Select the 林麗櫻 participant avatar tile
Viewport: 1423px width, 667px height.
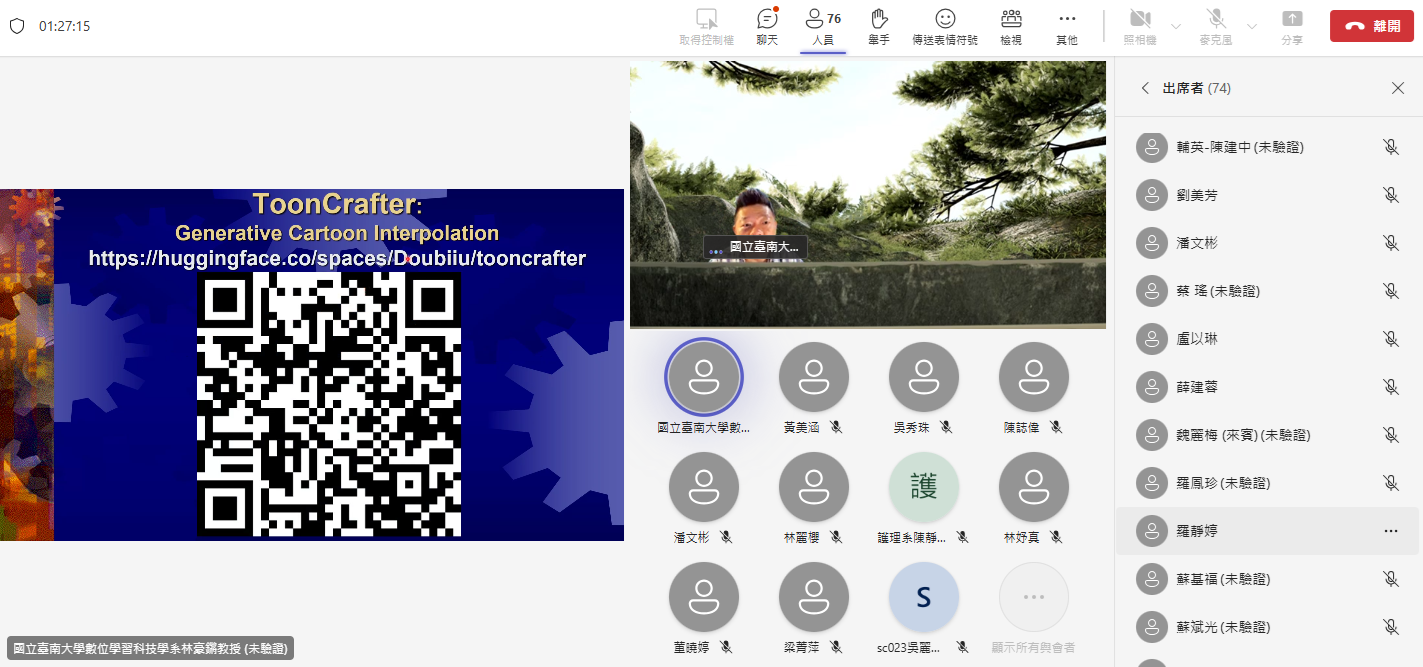814,487
